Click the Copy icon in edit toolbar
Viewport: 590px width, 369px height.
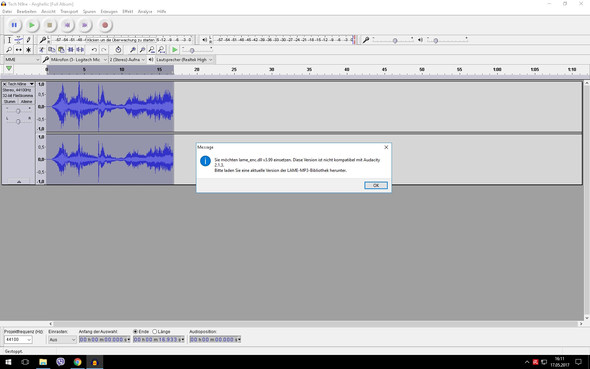click(x=52, y=50)
